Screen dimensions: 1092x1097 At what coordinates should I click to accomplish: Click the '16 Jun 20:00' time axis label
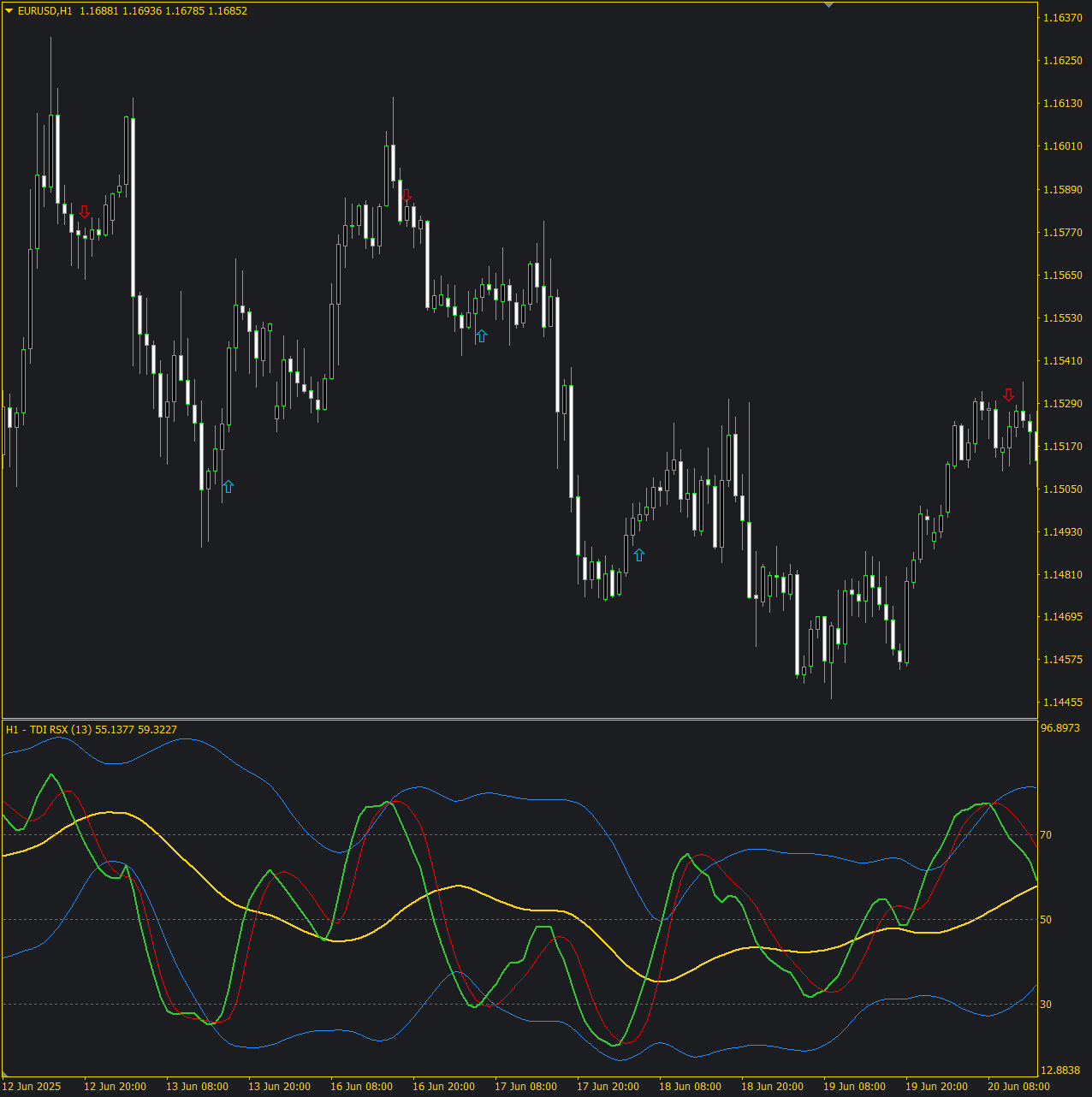(443, 1087)
